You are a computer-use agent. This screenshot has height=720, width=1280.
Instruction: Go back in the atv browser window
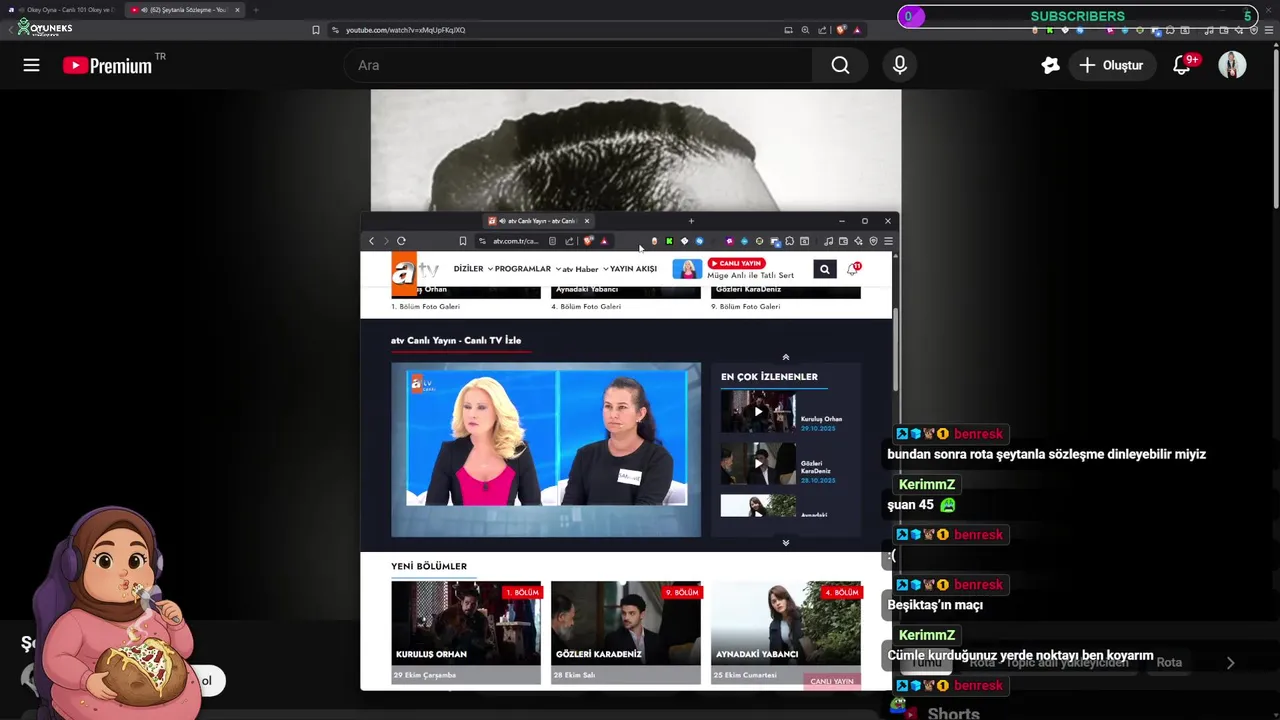pyautogui.click(x=371, y=241)
